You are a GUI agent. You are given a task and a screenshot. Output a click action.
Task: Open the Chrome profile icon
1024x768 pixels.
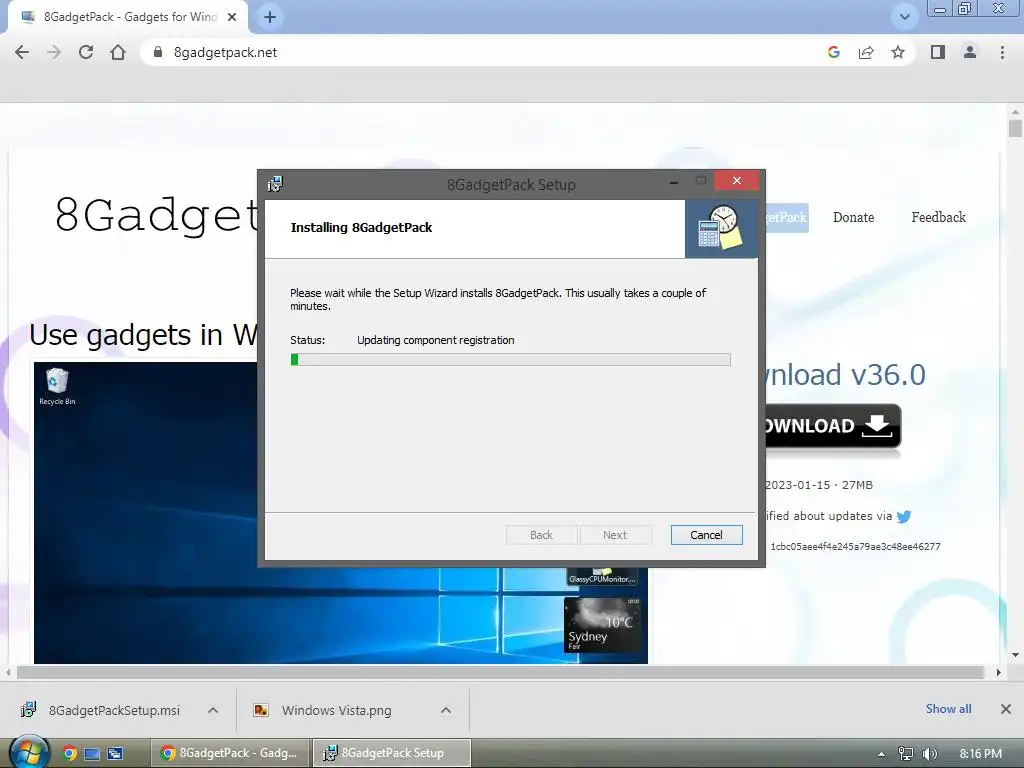pyautogui.click(x=970, y=52)
